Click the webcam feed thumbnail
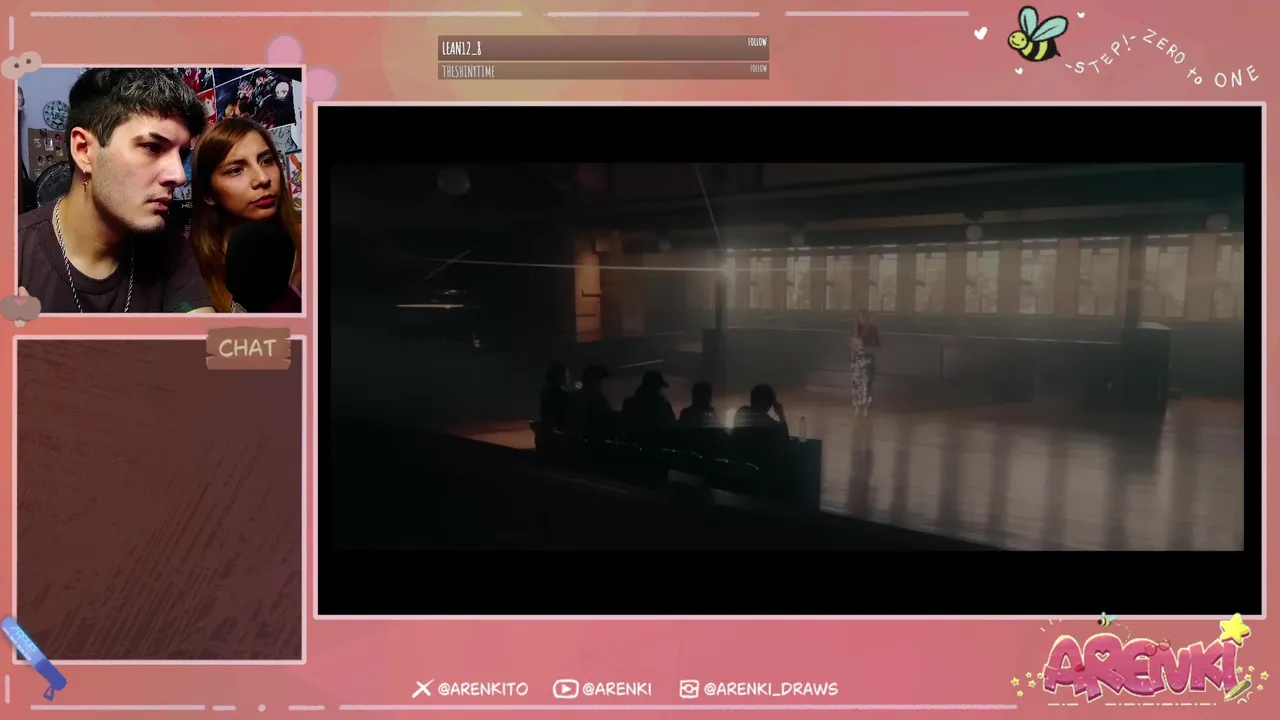This screenshot has height=720, width=1280. (x=160, y=190)
